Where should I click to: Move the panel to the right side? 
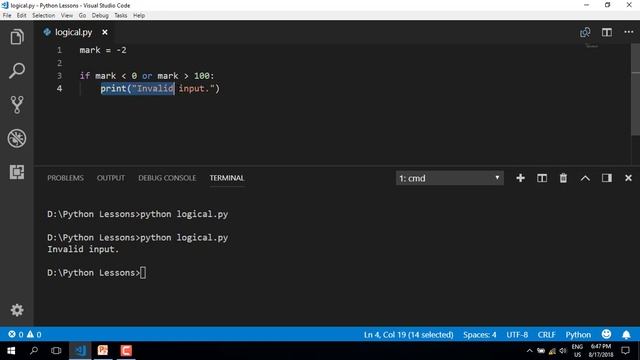pos(607,178)
